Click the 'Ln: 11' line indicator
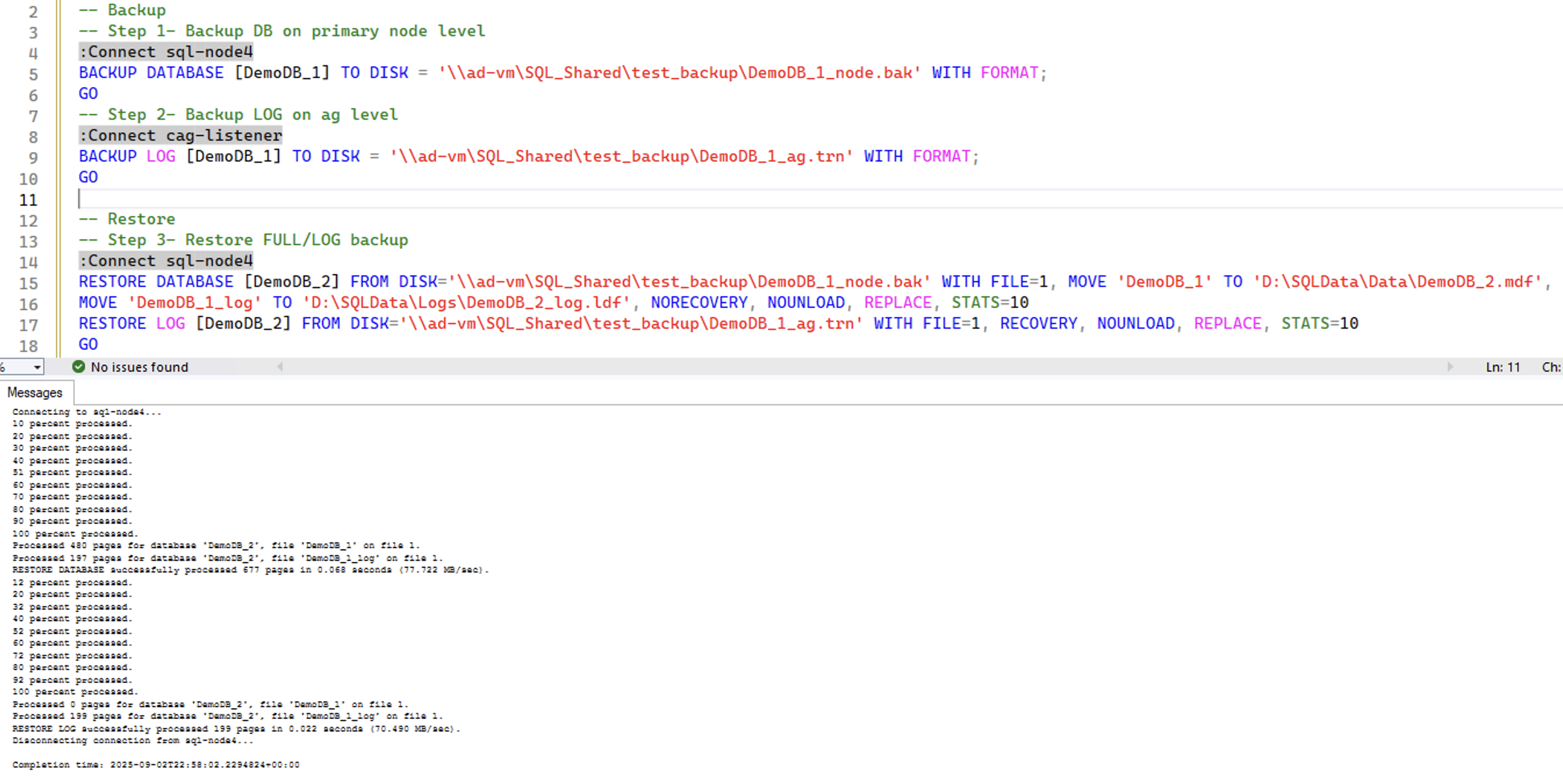This screenshot has height=784, width=1563. [x=1503, y=368]
